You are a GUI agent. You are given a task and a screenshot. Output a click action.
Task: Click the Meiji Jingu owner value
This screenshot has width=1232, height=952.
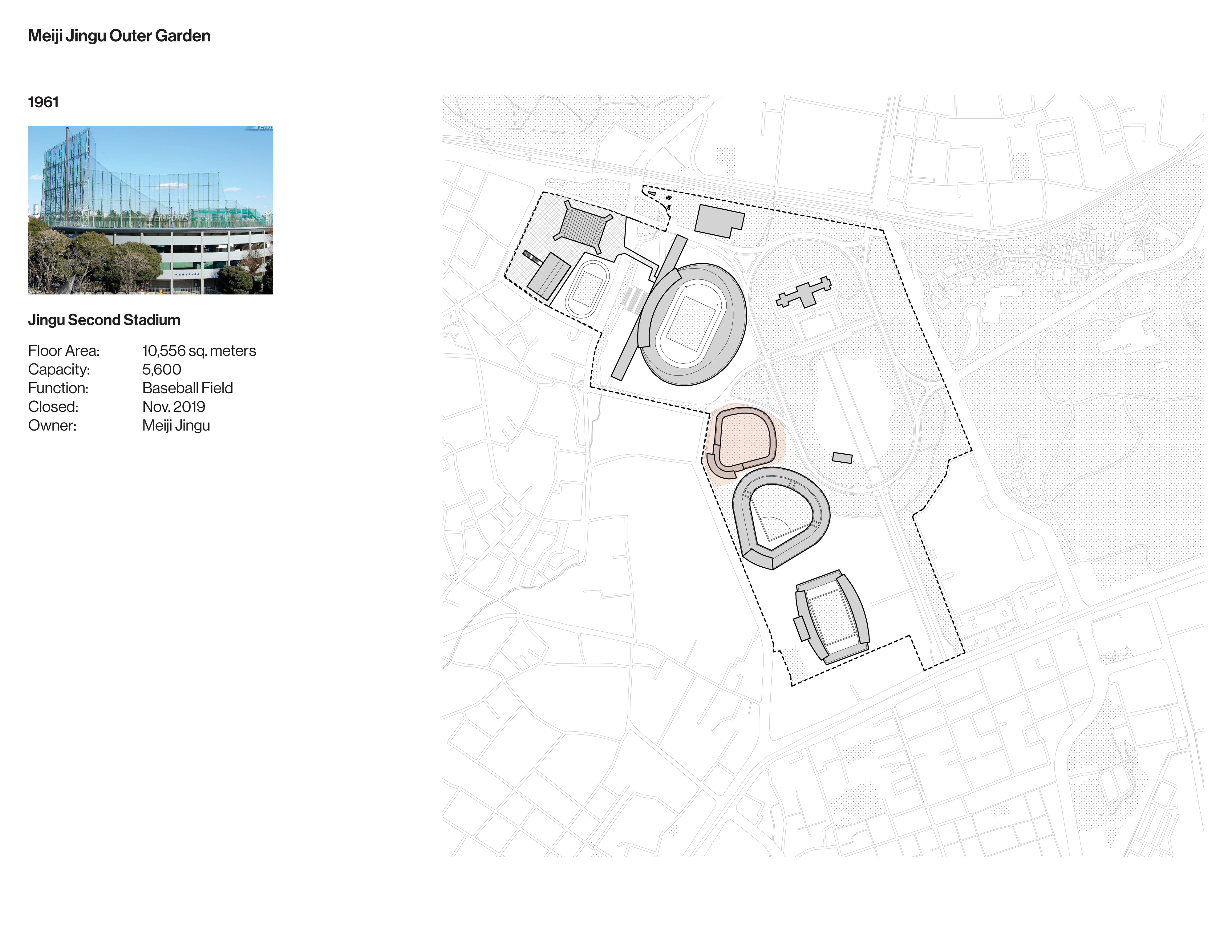tap(176, 425)
